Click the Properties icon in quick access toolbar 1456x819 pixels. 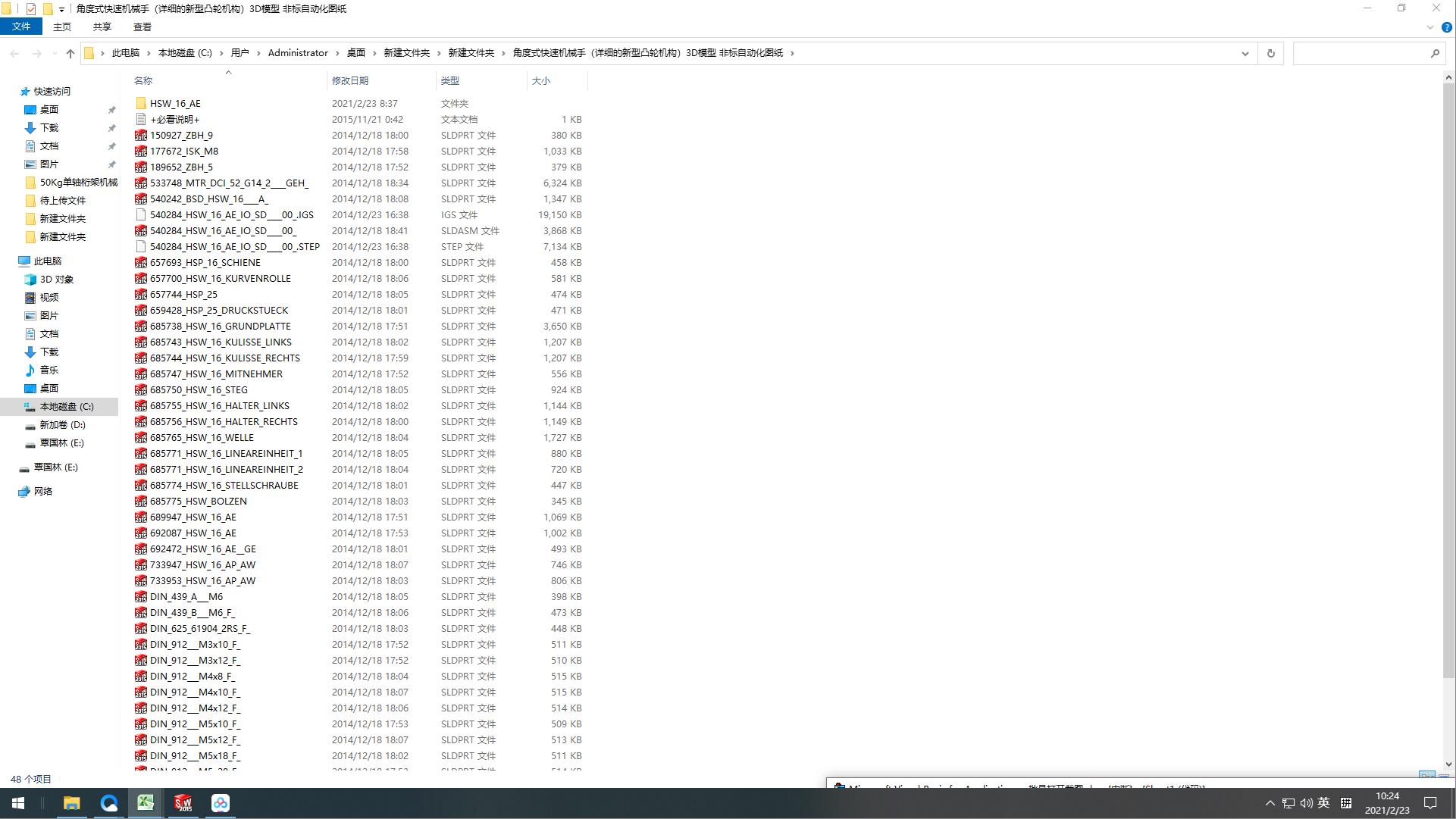31,9
